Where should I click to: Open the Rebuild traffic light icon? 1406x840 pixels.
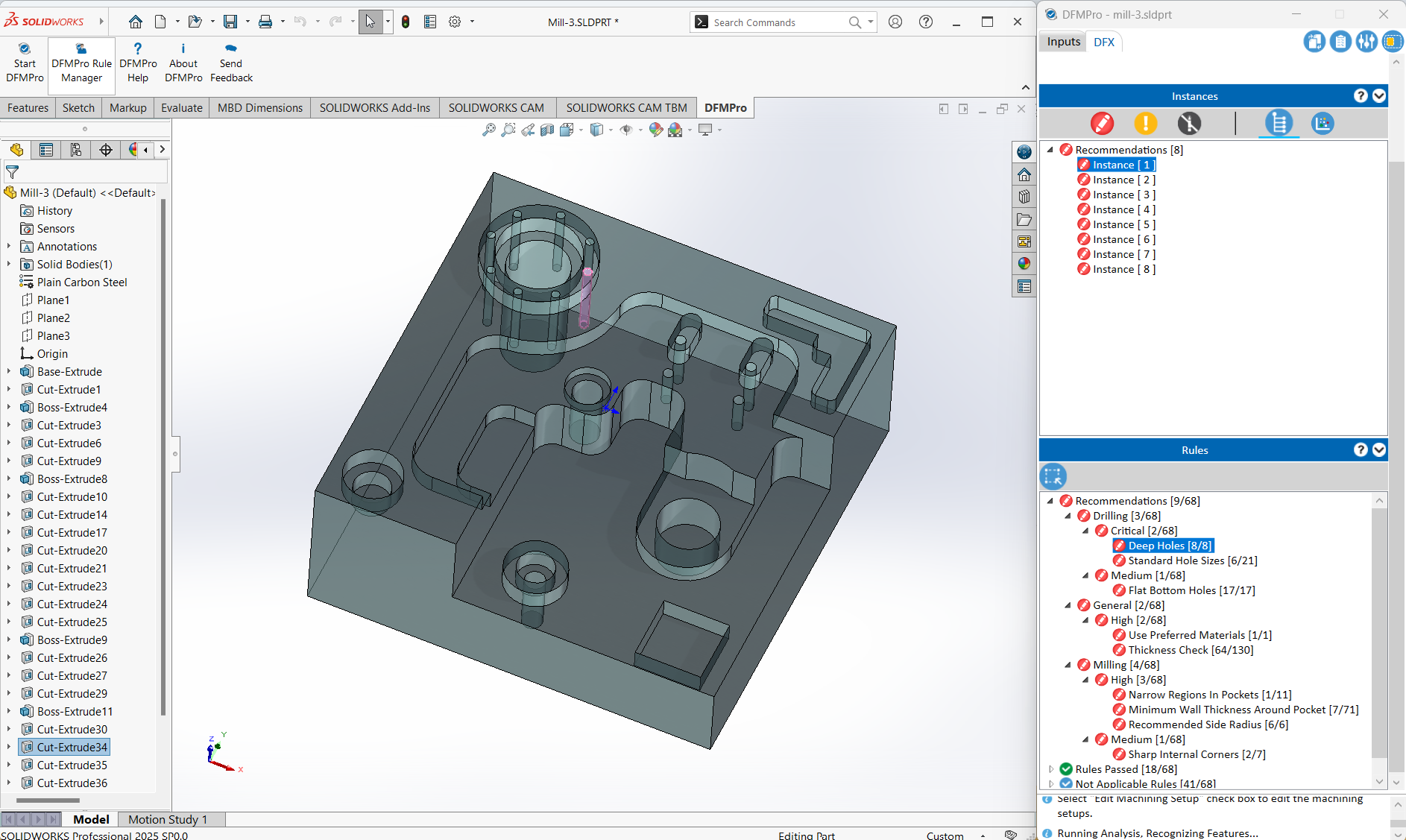(x=405, y=22)
